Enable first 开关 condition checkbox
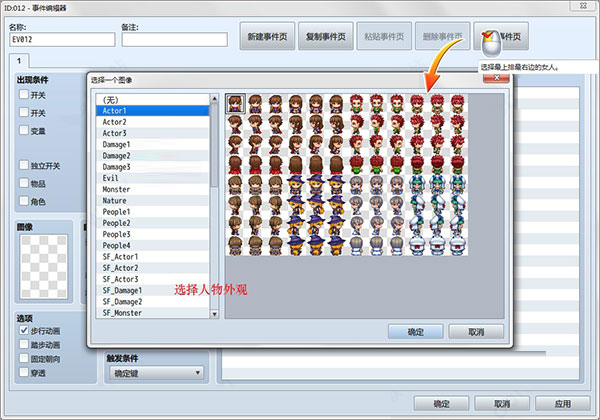 coord(24,94)
